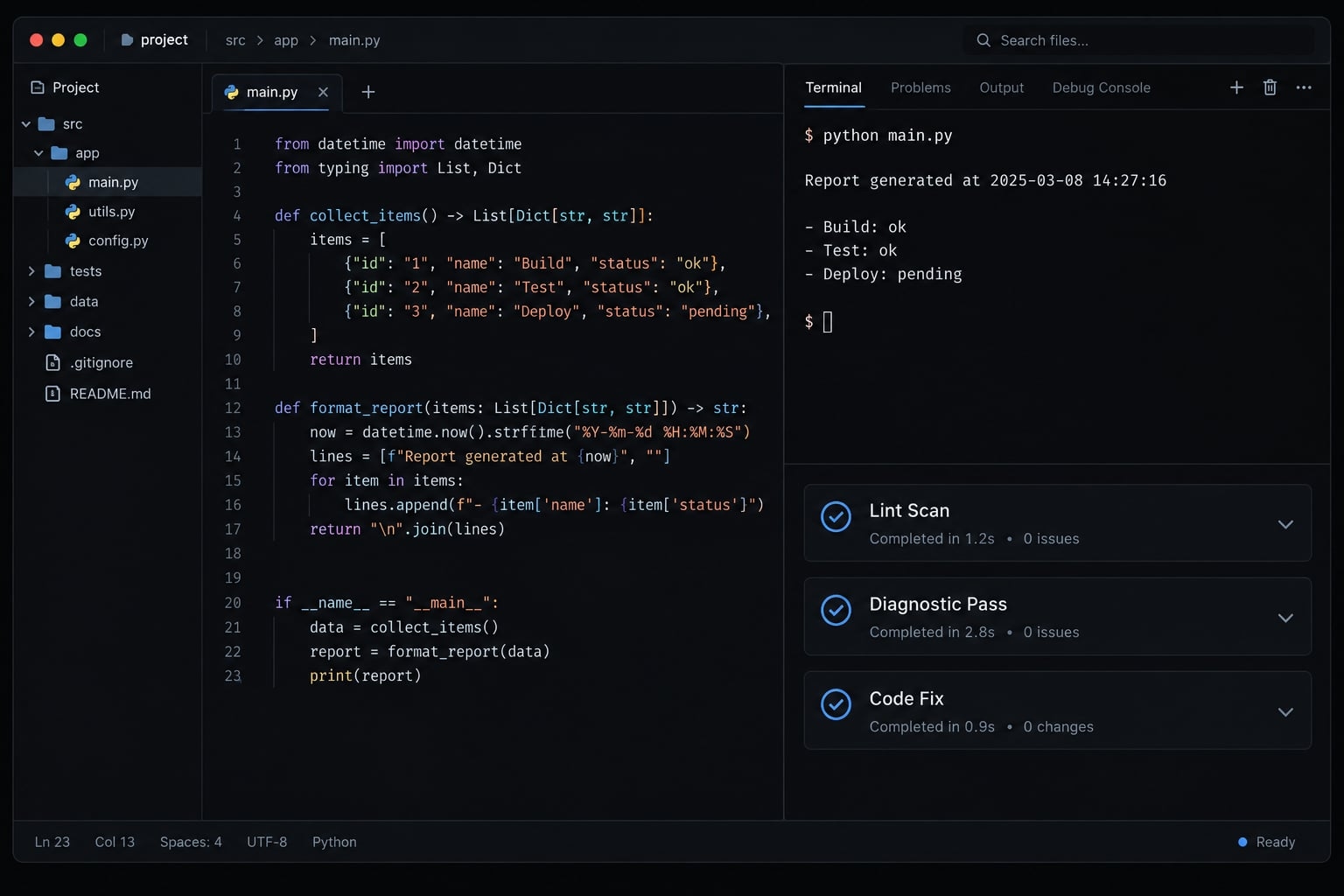Image resolution: width=1344 pixels, height=896 pixels.
Task: Click the Ready status indicator
Action: click(1266, 842)
